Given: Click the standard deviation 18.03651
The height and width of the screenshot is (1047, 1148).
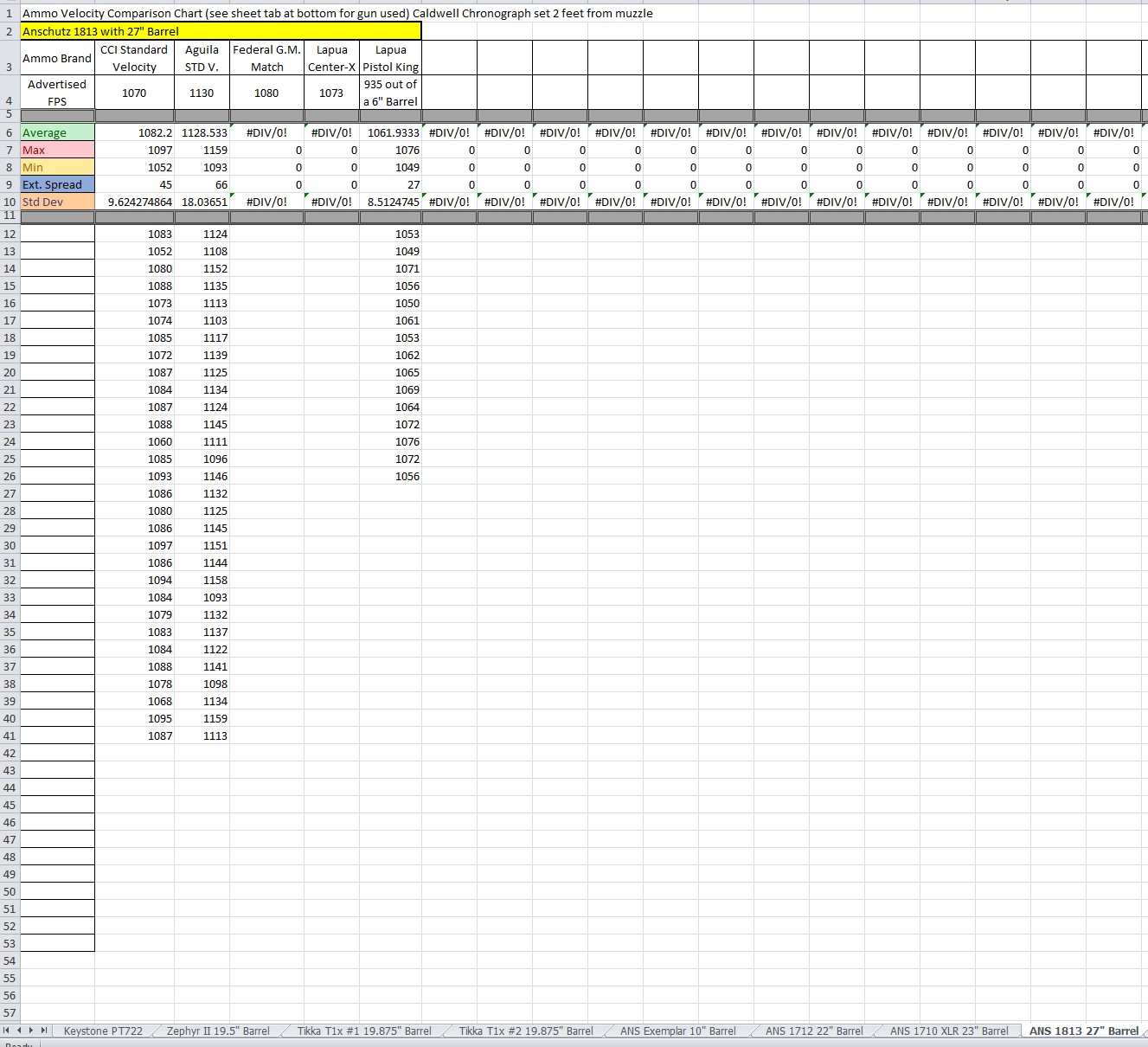Looking at the screenshot, I should (202, 202).
